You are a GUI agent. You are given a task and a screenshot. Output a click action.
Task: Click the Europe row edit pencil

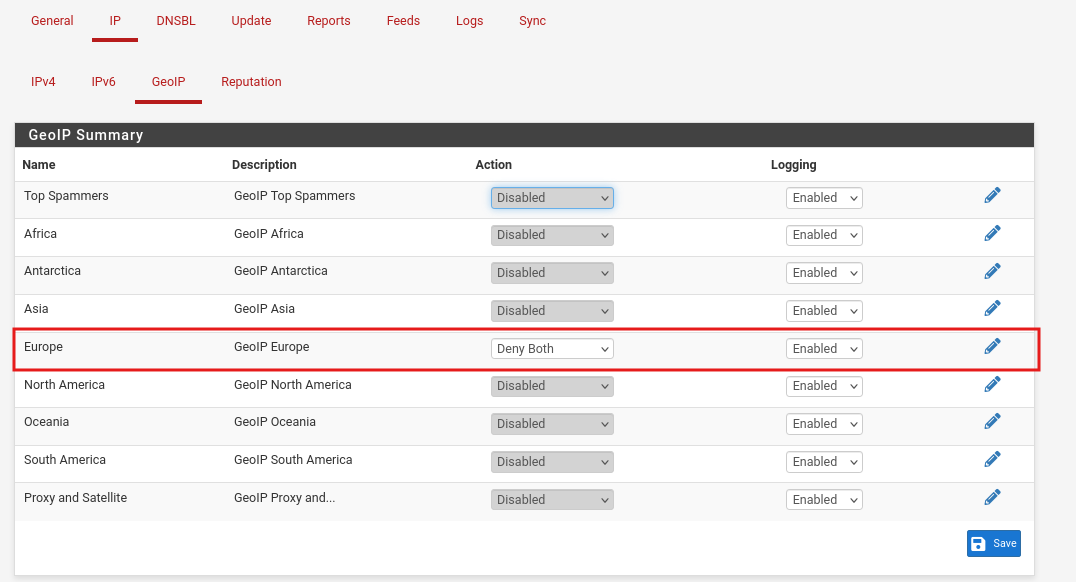click(x=992, y=347)
